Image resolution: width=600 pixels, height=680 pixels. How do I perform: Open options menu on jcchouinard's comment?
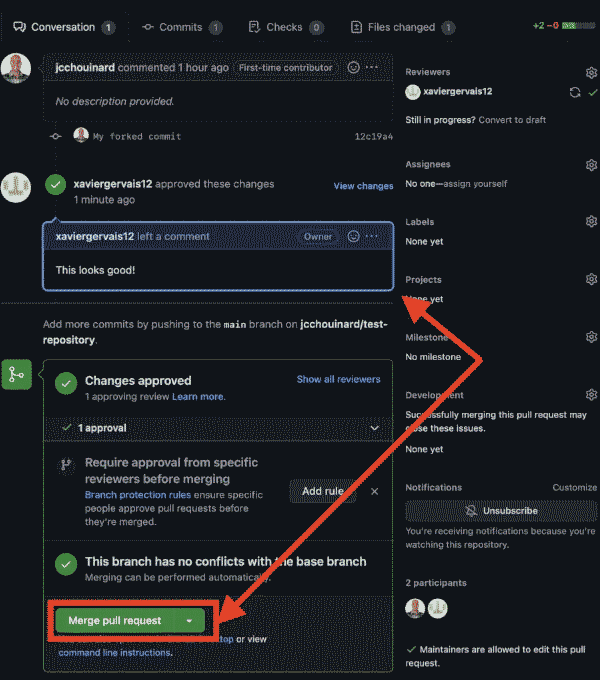click(x=372, y=68)
